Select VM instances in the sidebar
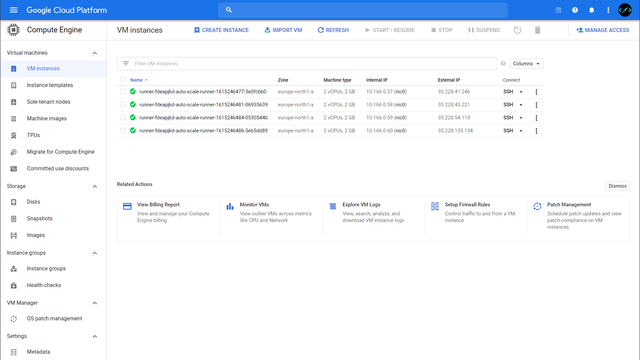This screenshot has width=640, height=360. (x=53, y=69)
